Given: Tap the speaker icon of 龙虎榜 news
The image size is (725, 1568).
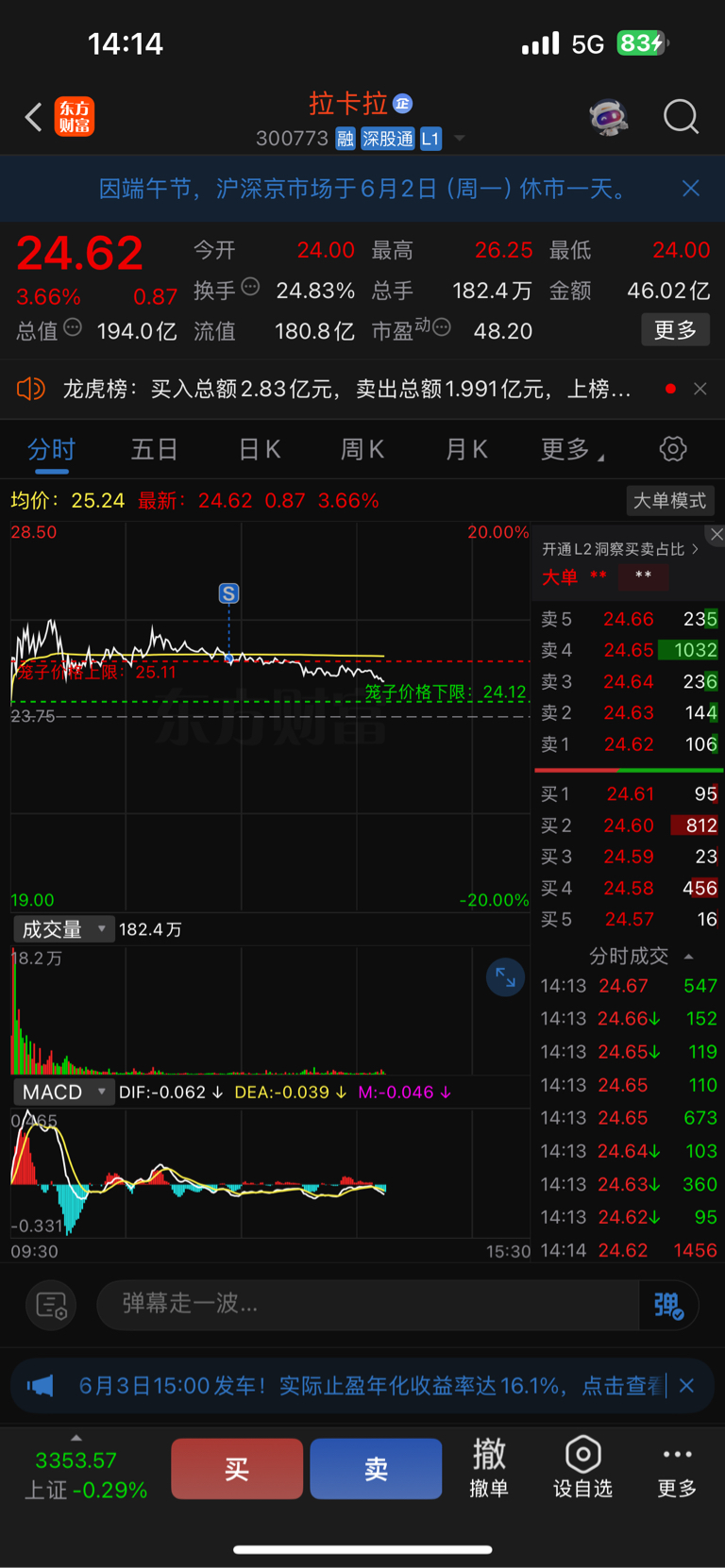Looking at the screenshot, I should [x=31, y=389].
